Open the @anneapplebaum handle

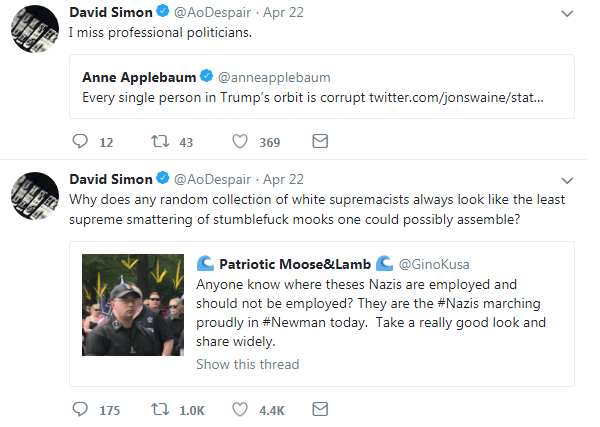coord(274,77)
